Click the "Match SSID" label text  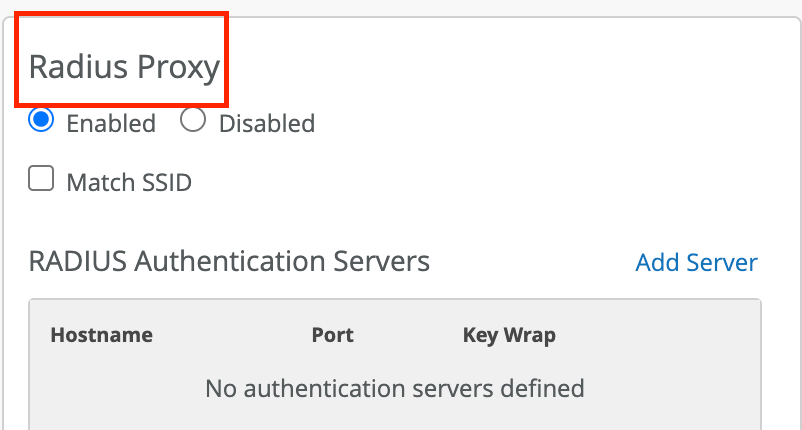(129, 183)
